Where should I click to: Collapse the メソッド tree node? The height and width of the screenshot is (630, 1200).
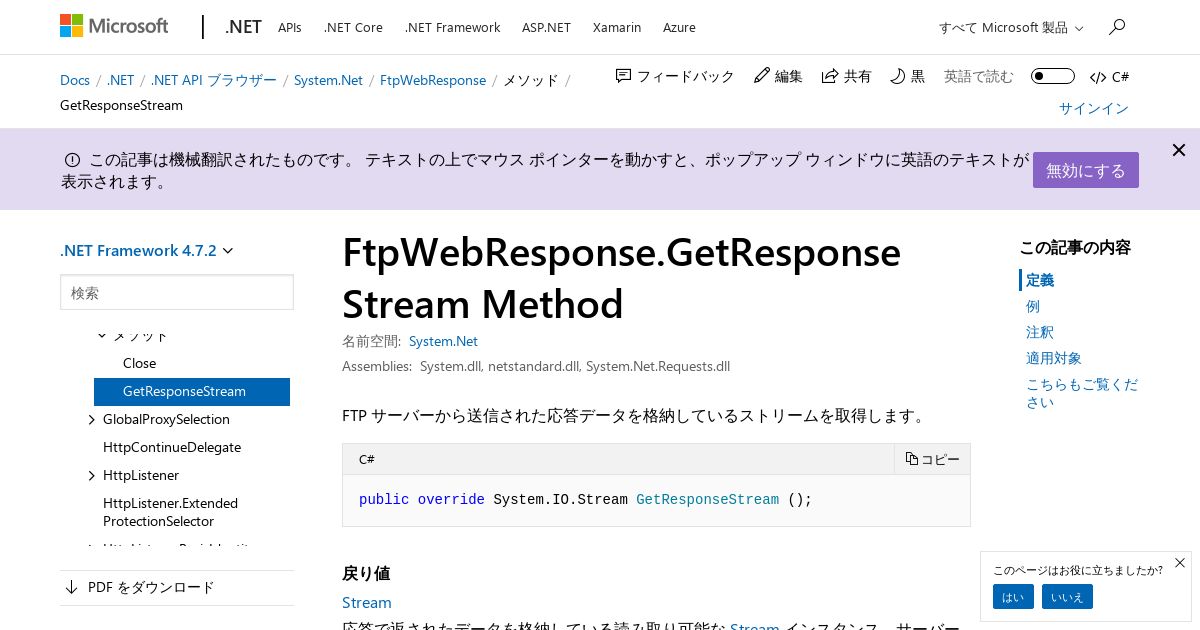[x=102, y=335]
